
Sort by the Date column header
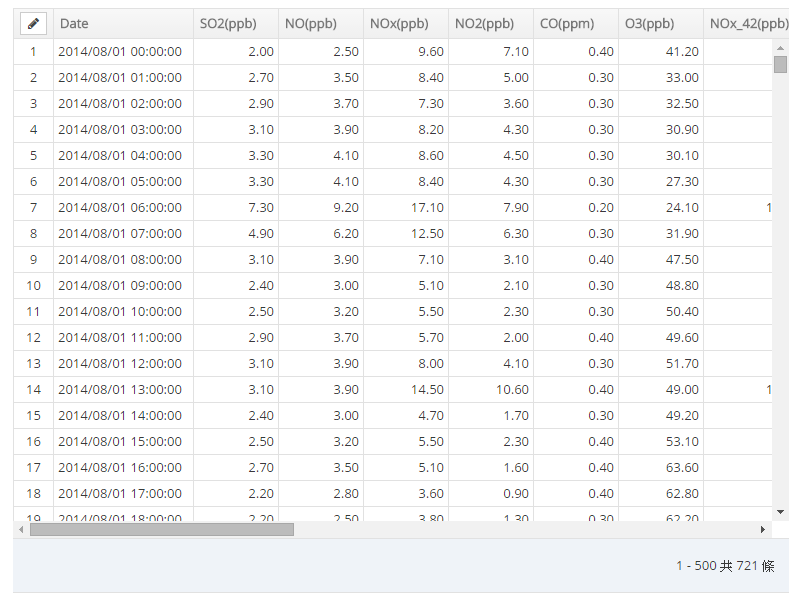[x=123, y=23]
